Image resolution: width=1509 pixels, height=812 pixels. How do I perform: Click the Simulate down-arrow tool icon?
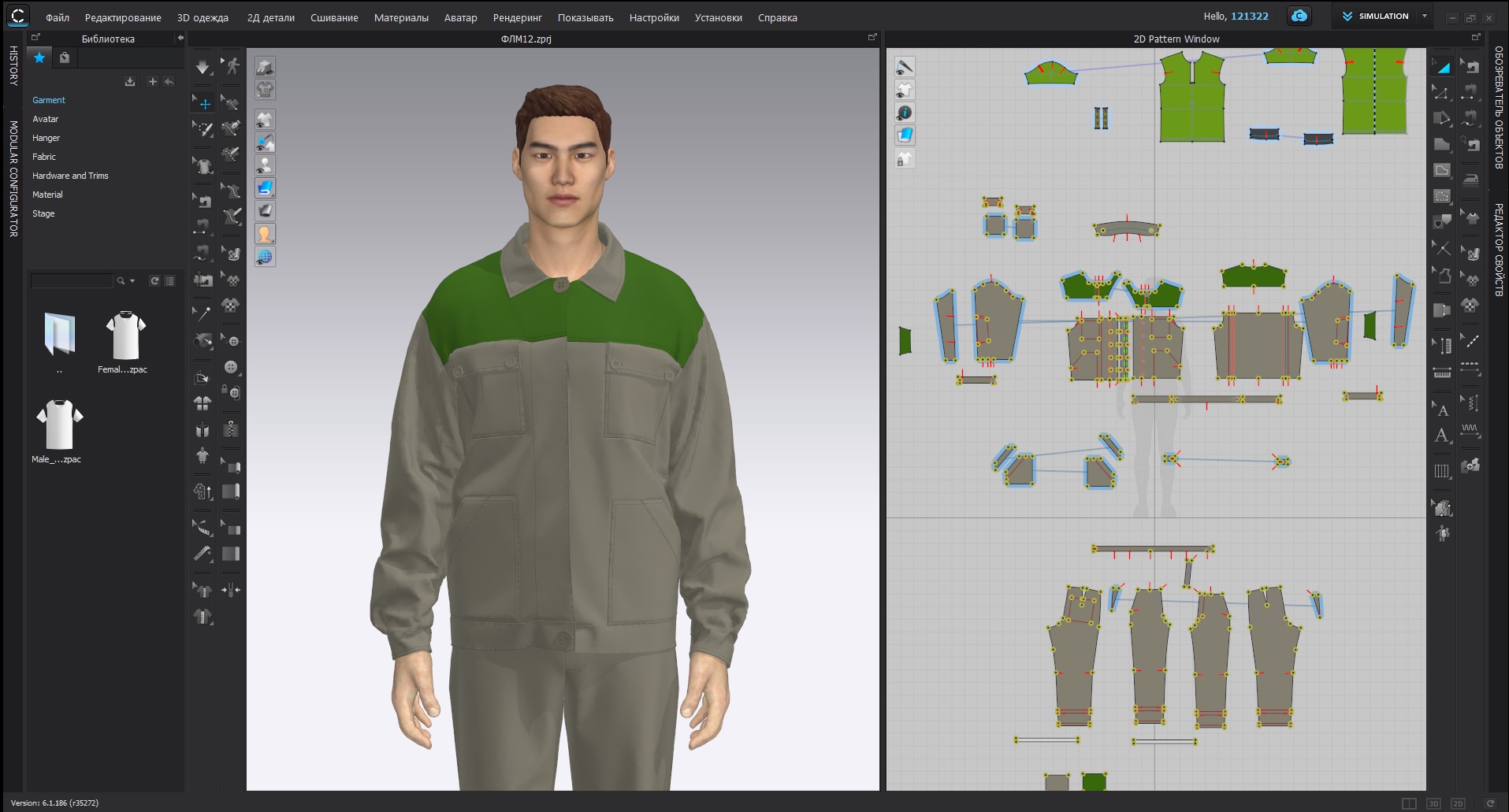pos(203,67)
